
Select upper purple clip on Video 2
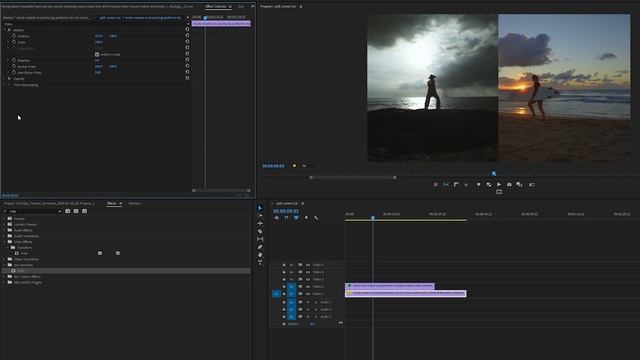coord(390,286)
